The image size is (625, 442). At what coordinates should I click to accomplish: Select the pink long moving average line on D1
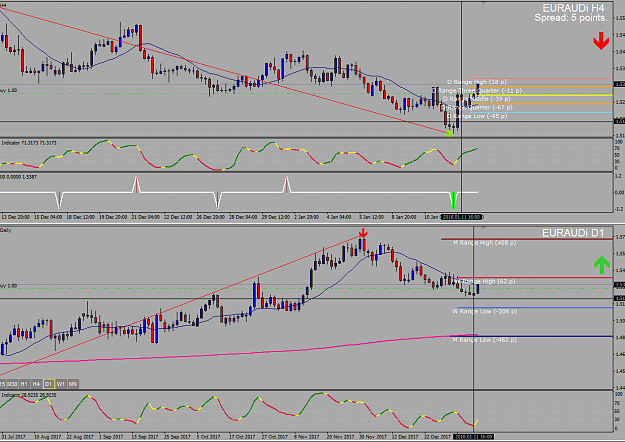(239, 354)
